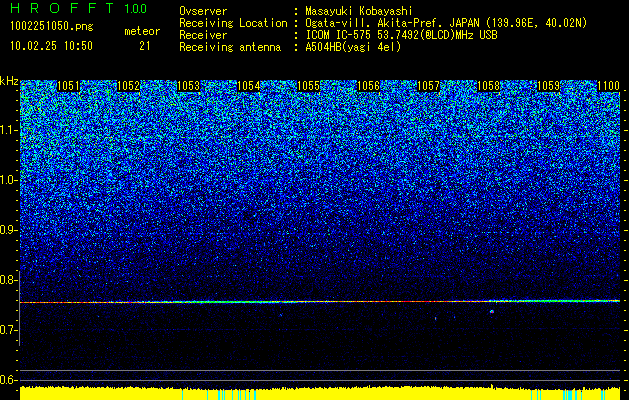Click the Receiving antenna label

pyautogui.click(x=230, y=47)
